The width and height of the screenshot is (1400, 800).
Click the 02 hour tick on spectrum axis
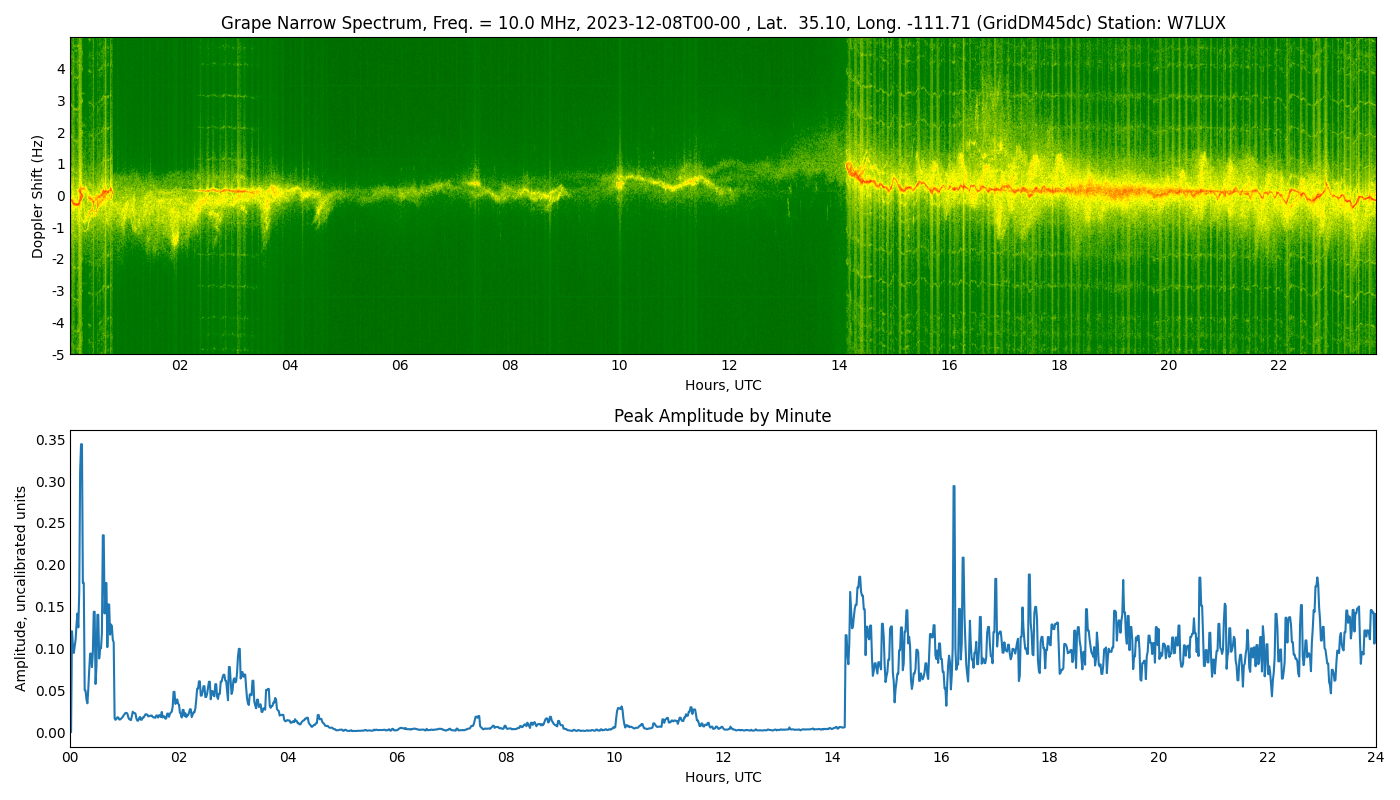tap(180, 366)
